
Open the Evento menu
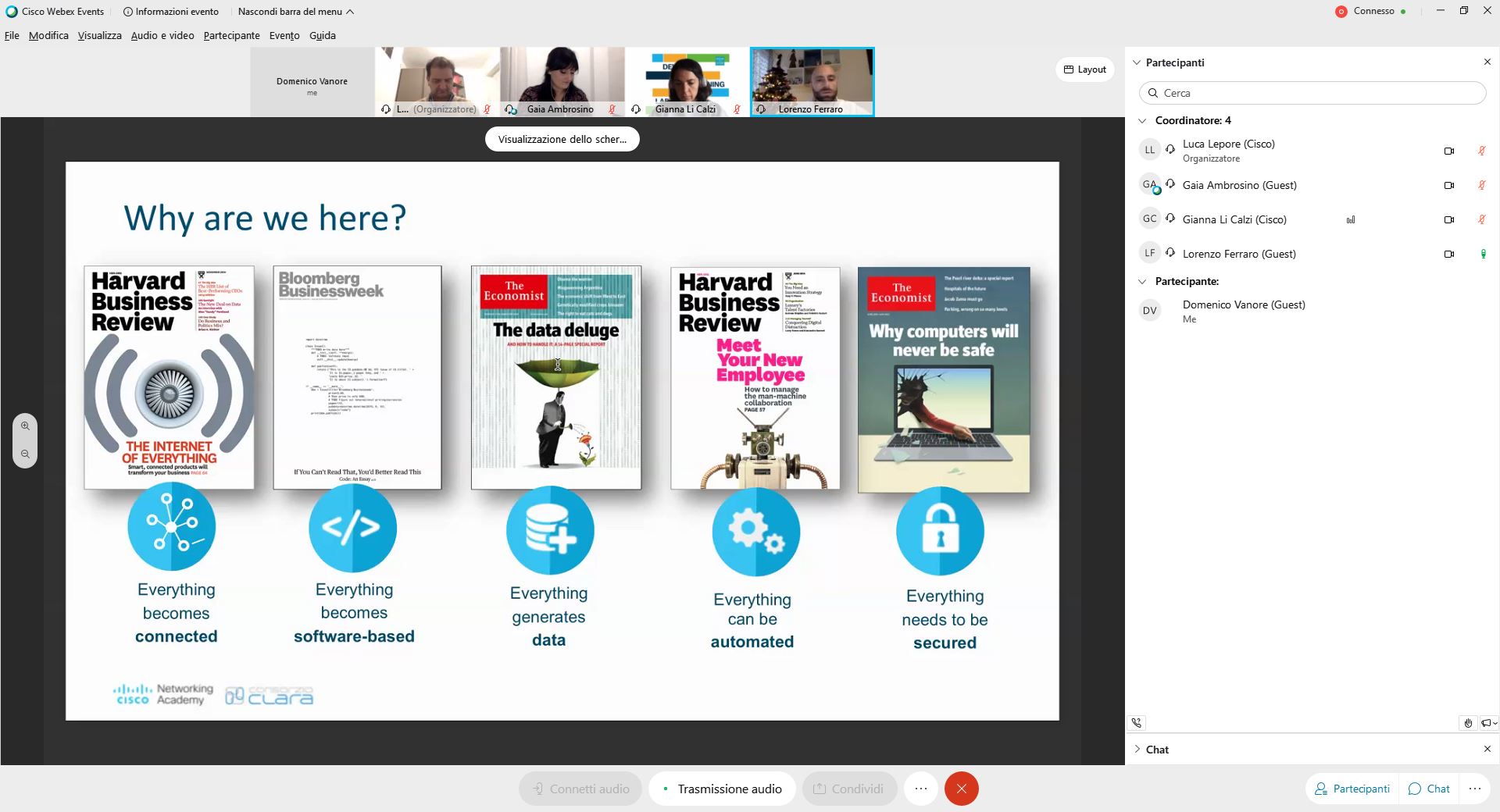pos(284,35)
